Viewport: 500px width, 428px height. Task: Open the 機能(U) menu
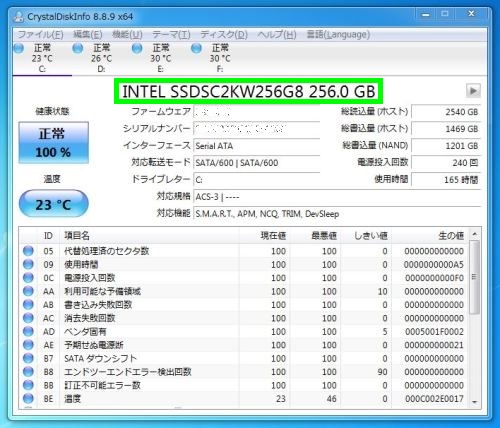pyautogui.click(x=127, y=35)
